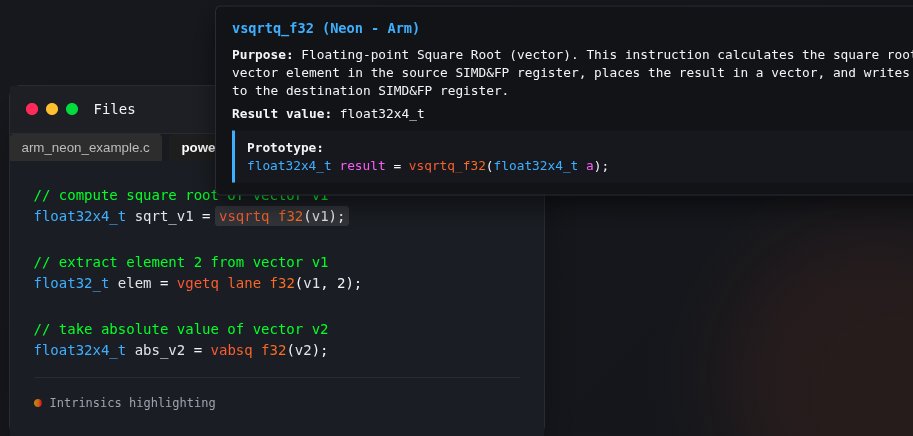Screen dimensions: 913x436
Task: Click the vsqrtq_f32 intrinsic in code
Action: pos(261,217)
